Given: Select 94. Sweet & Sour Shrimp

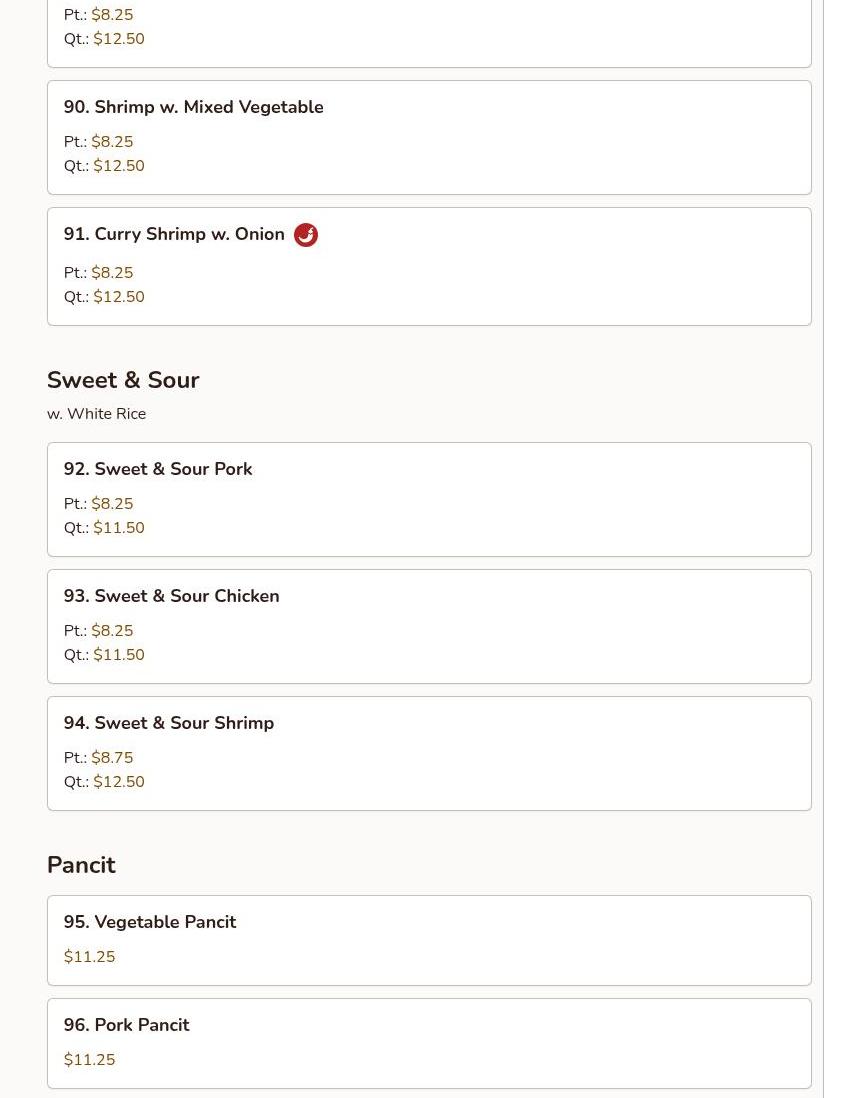Looking at the screenshot, I should [x=429, y=753].
